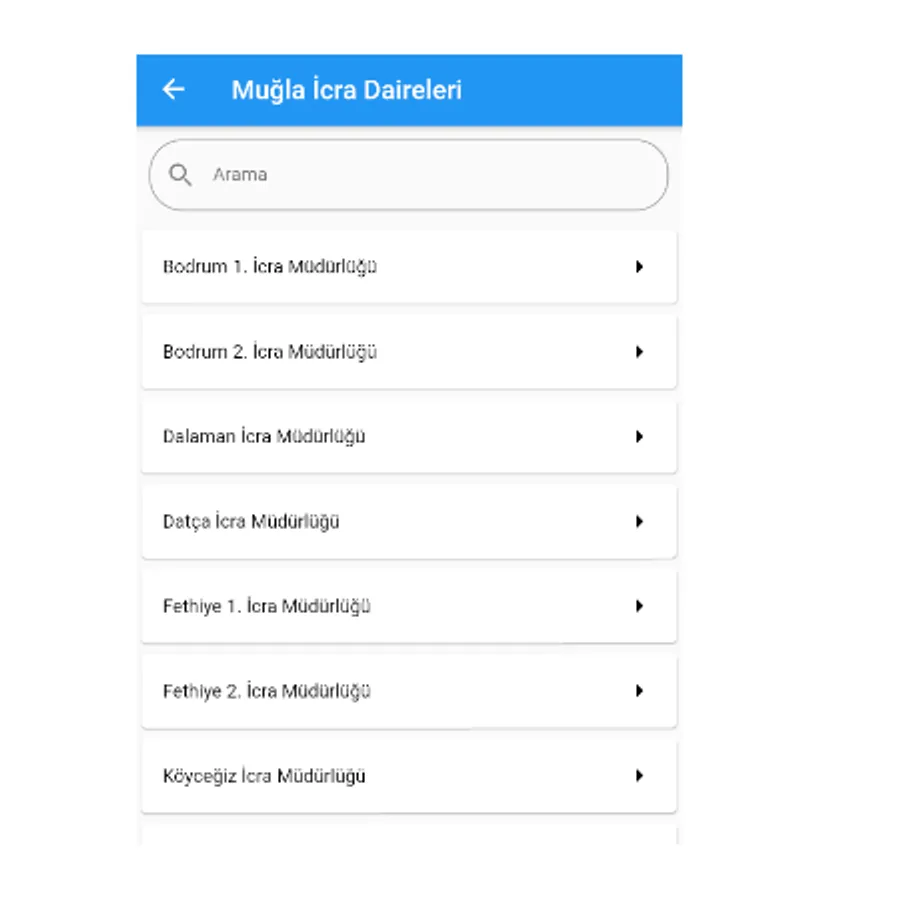
Task: Open Fethiye 1. İcra Müdürlüğü item
Action: click(267, 606)
